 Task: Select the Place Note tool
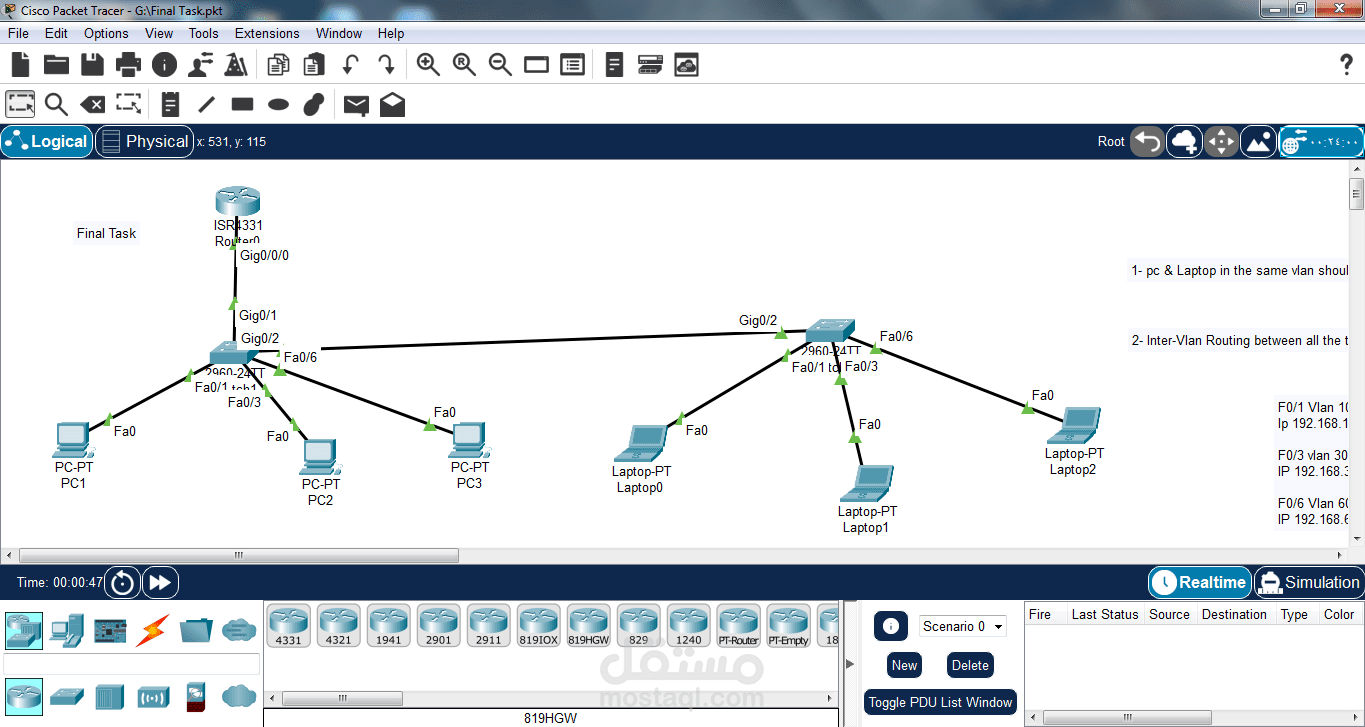(170, 104)
